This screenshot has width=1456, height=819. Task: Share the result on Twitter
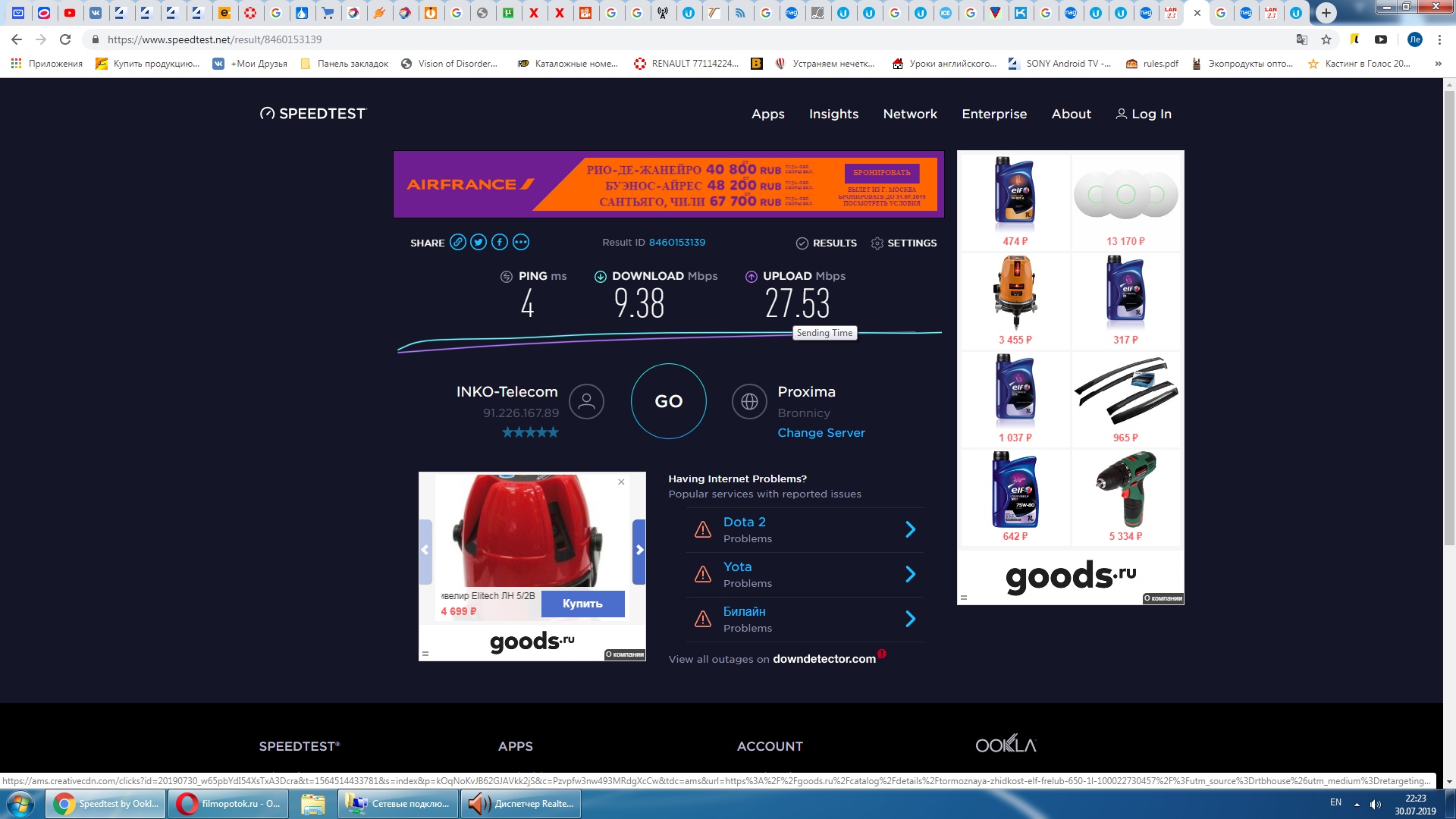[479, 243]
